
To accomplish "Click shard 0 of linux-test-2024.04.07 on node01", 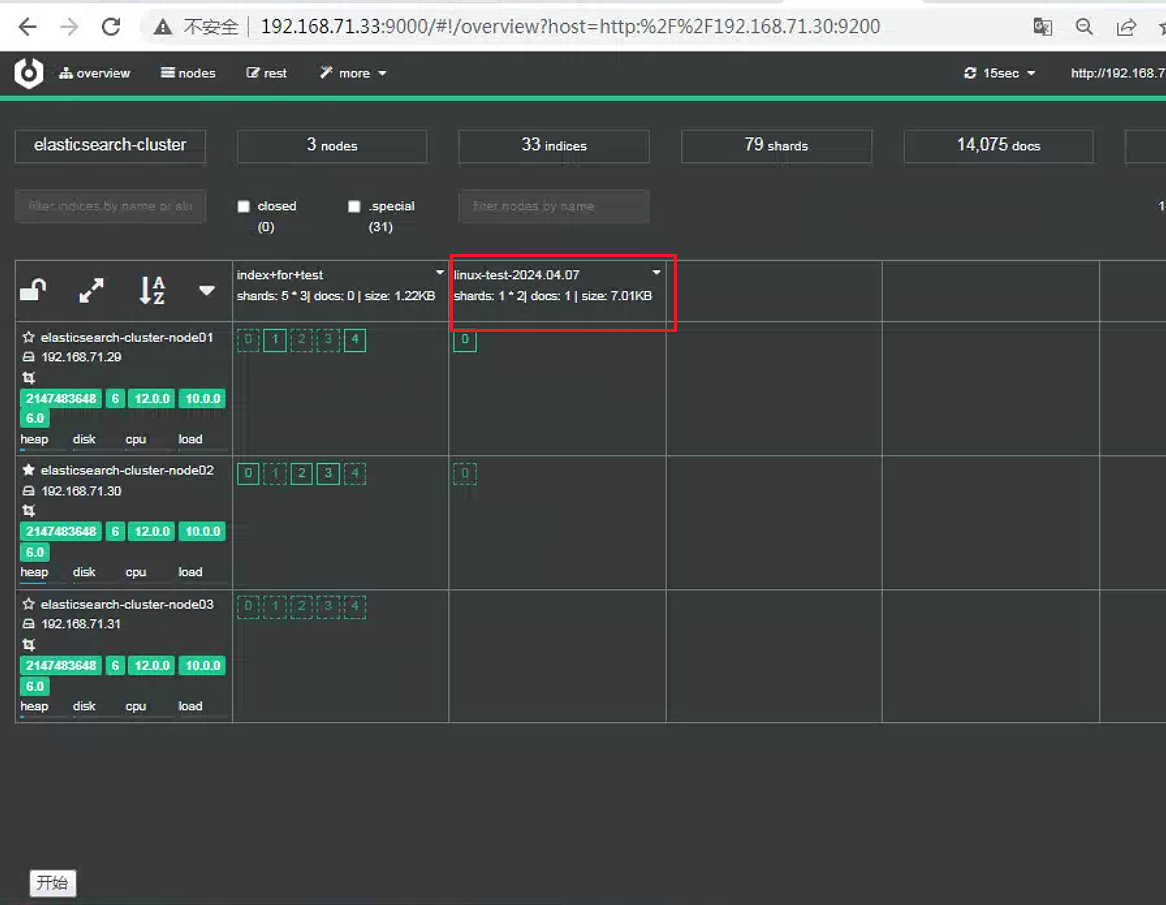I will pos(465,341).
